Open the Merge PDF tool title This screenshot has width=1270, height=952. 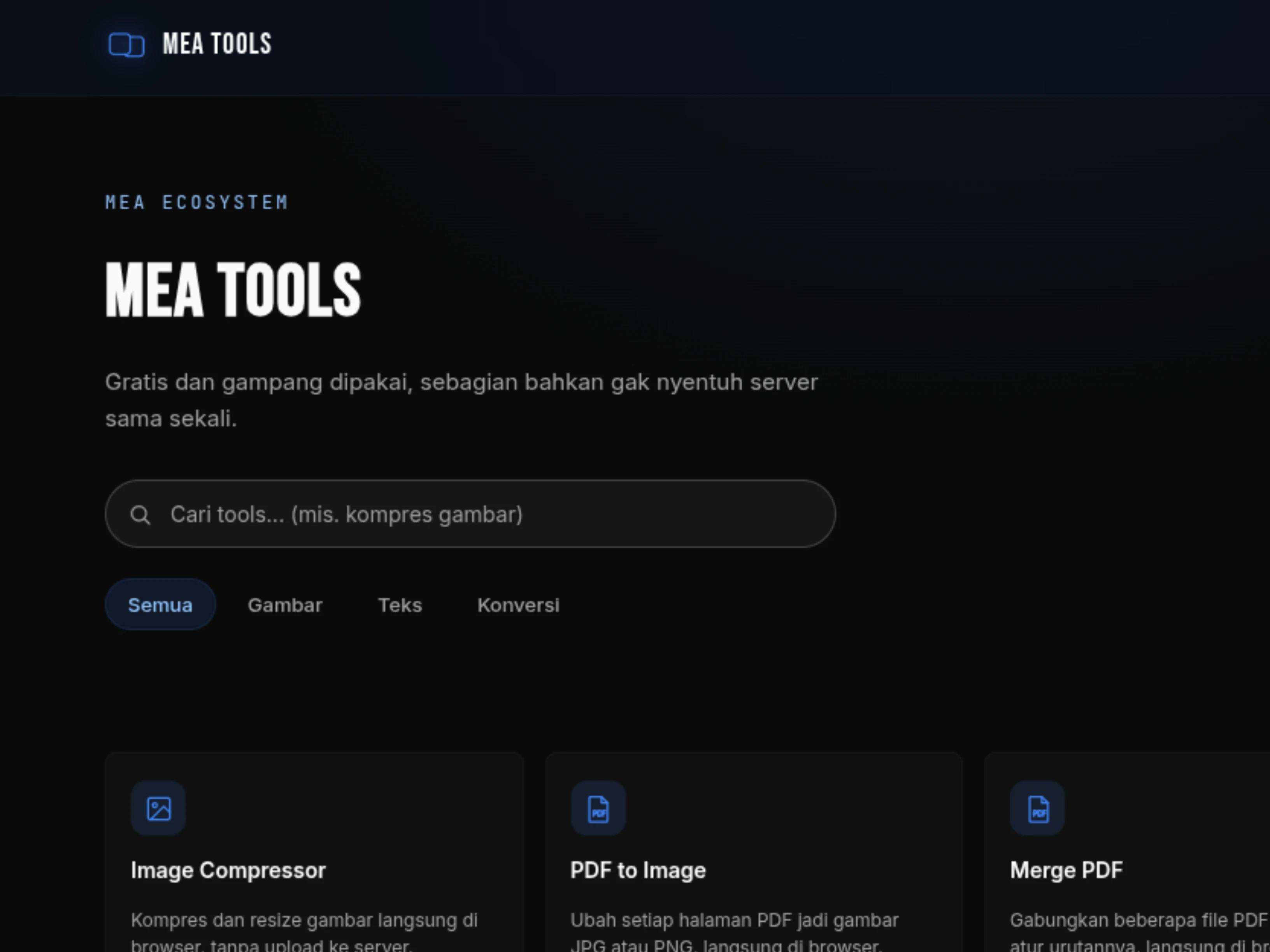click(x=1066, y=870)
